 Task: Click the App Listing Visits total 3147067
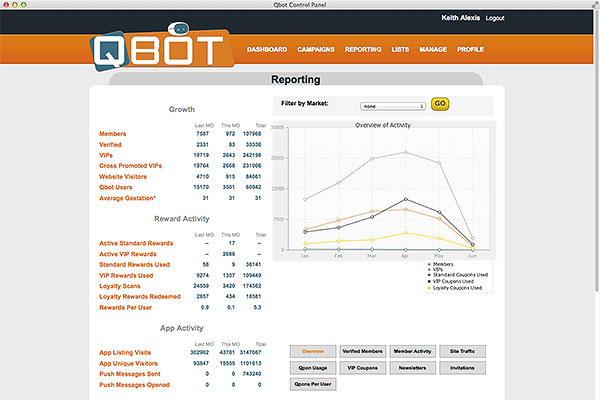point(250,352)
